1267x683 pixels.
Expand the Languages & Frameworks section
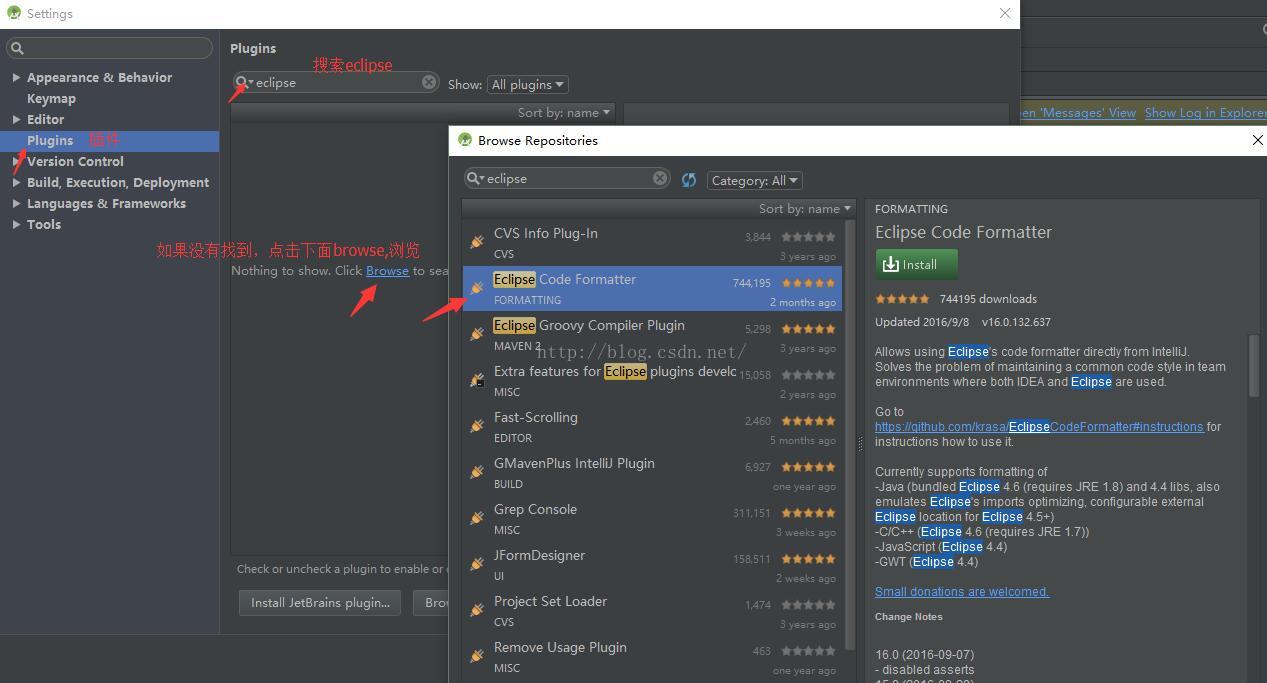click(x=16, y=203)
